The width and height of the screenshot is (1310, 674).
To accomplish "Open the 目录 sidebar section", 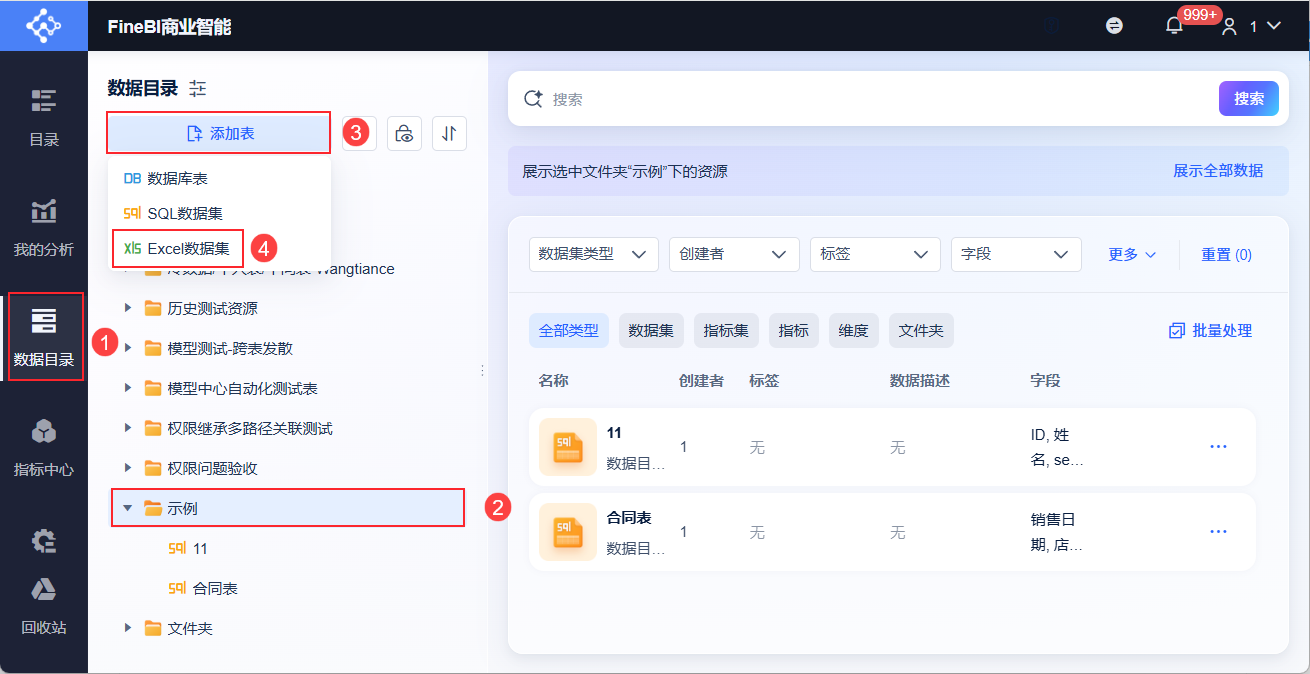I will point(43,118).
